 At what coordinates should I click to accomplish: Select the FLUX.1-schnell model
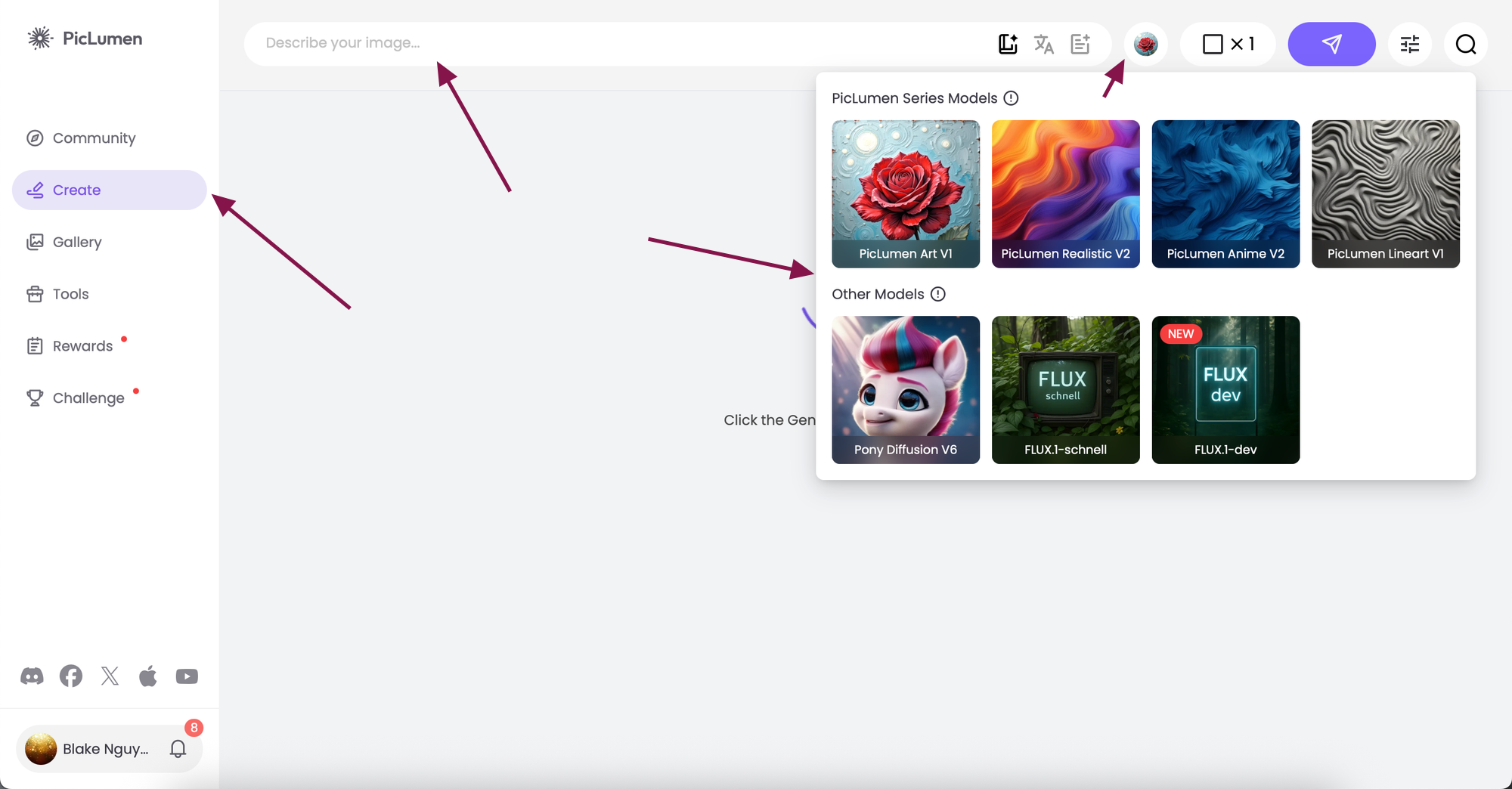tap(1066, 390)
